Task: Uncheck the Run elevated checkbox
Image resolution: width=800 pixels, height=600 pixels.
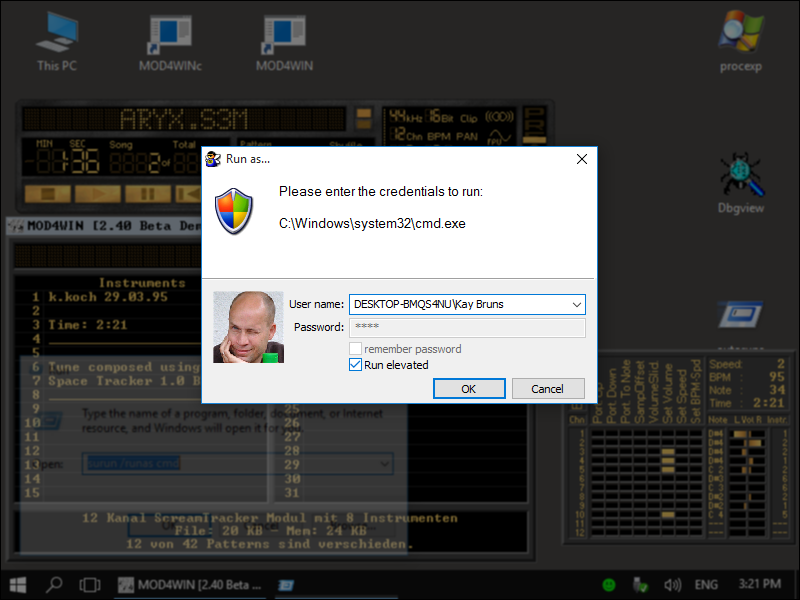Action: click(356, 365)
